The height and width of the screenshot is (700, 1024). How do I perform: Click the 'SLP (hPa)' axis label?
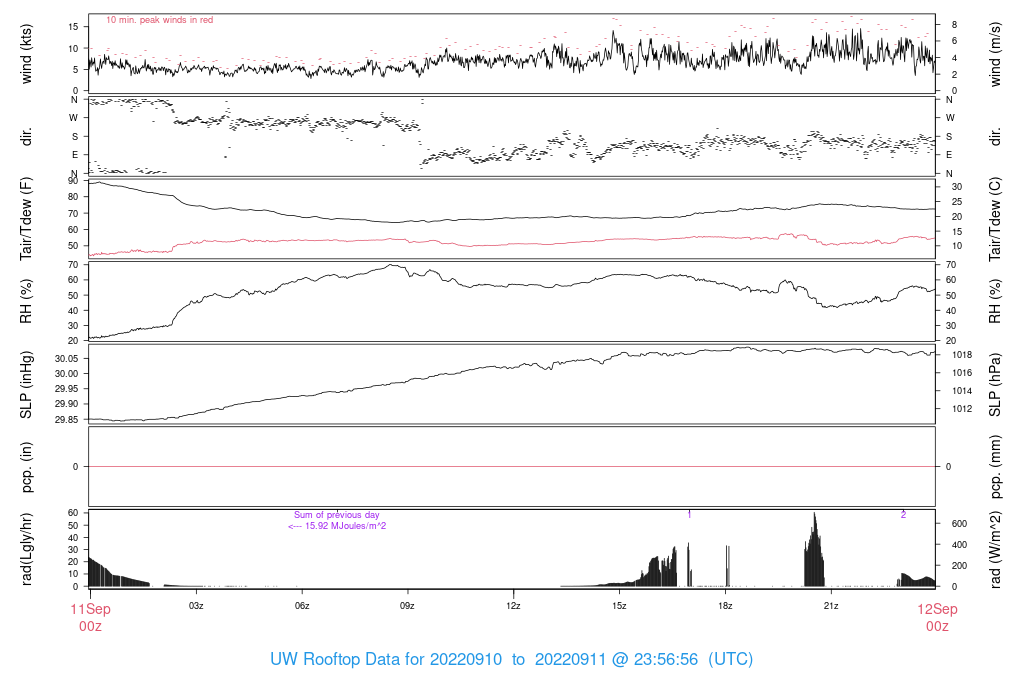(x=995, y=385)
